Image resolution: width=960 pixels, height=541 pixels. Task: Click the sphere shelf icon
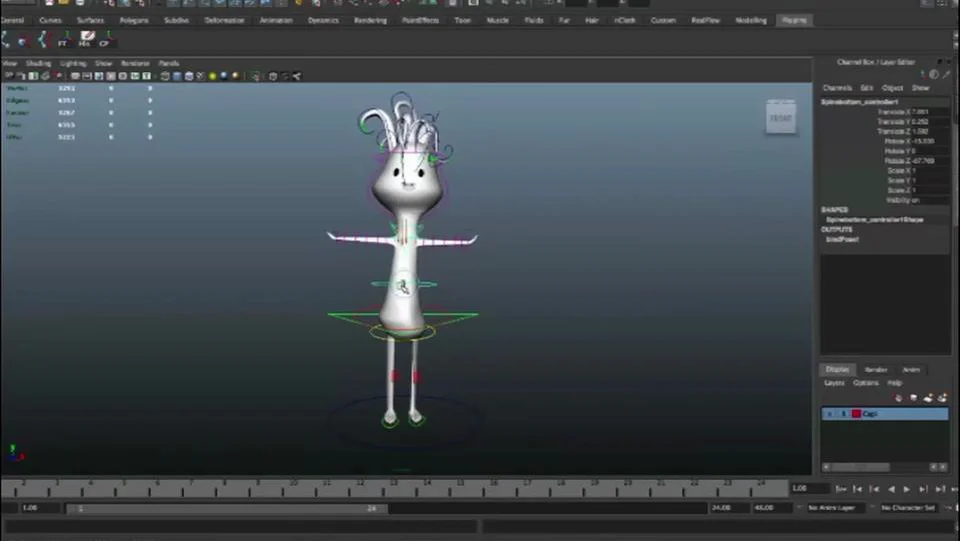coord(23,40)
